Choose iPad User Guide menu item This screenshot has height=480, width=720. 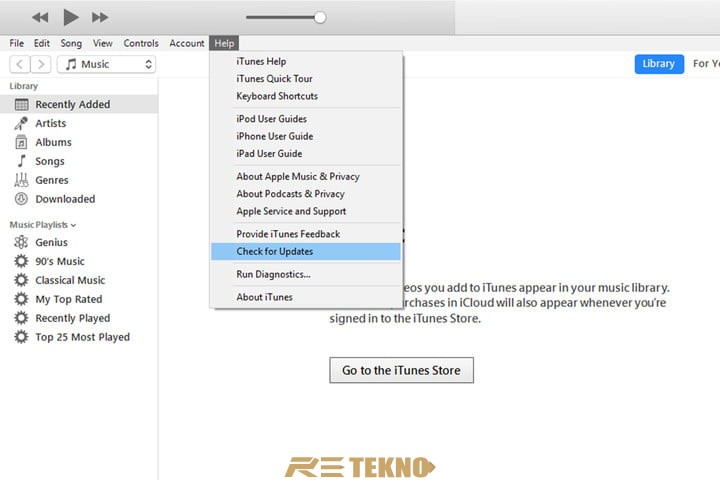(x=306, y=153)
